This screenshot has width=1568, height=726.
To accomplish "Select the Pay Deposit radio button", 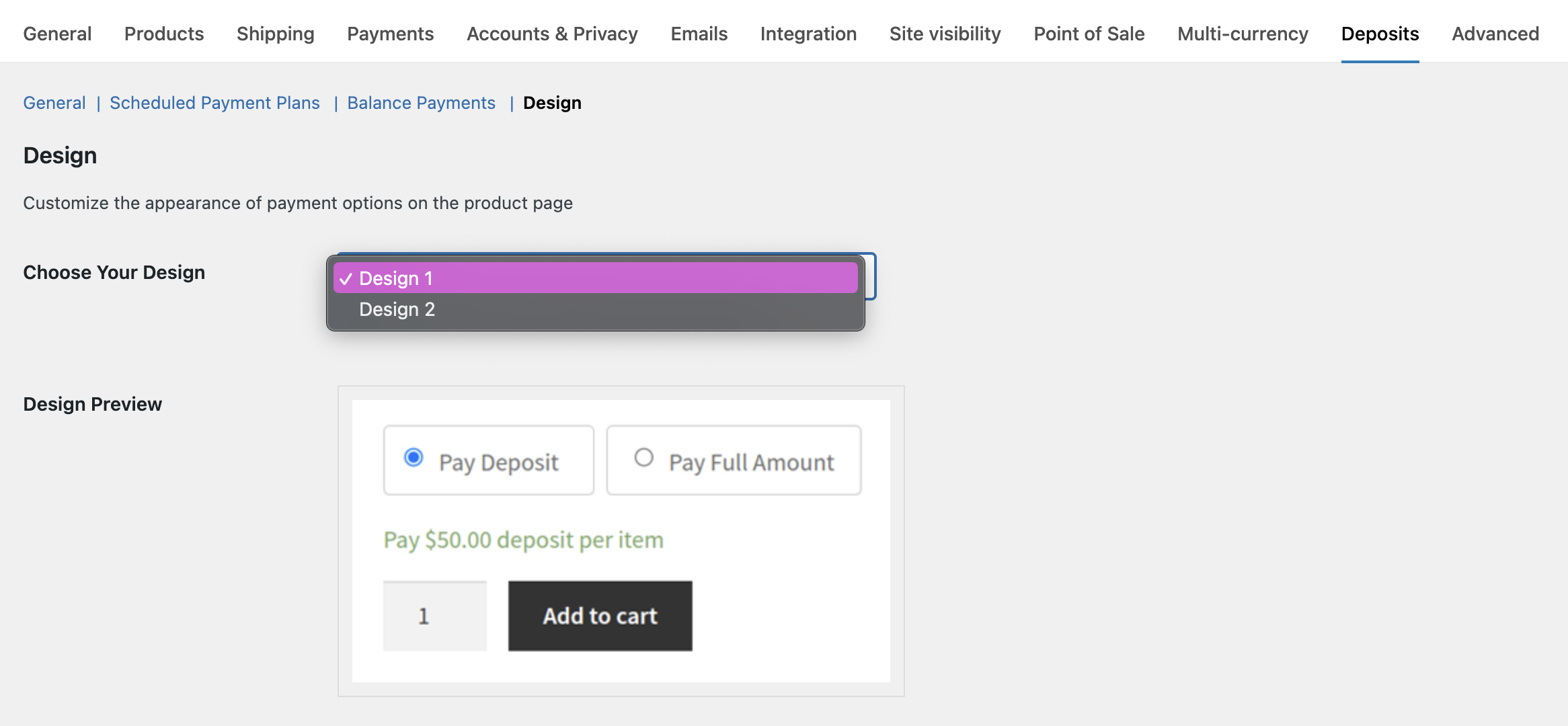I will (414, 458).
